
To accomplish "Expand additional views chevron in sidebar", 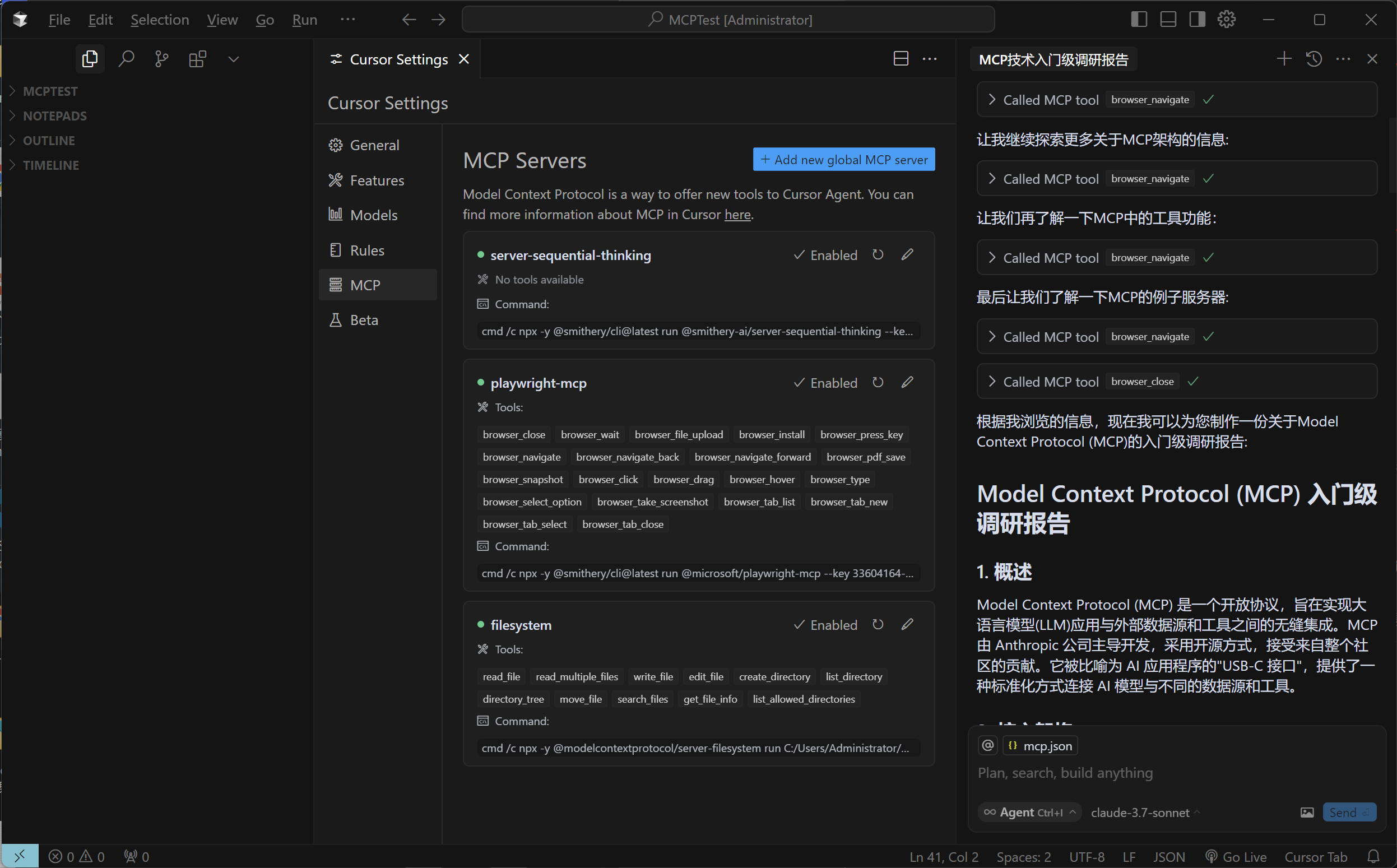I will coord(233,58).
